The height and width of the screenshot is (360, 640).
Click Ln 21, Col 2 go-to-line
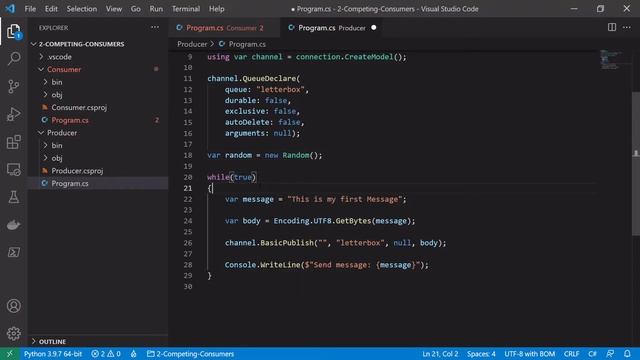click(x=440, y=354)
